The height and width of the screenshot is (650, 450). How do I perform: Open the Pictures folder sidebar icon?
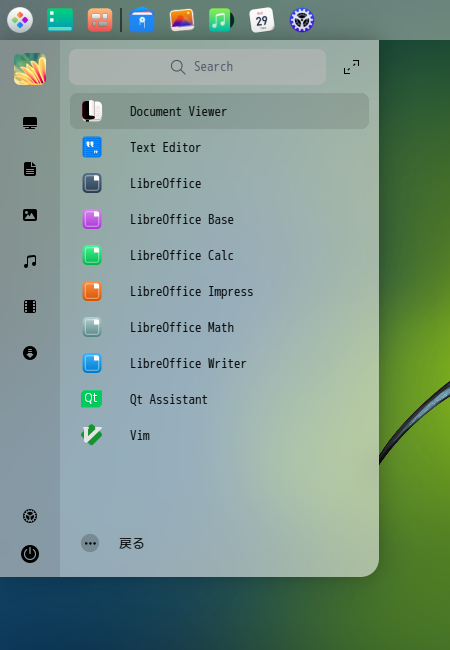tap(30, 215)
